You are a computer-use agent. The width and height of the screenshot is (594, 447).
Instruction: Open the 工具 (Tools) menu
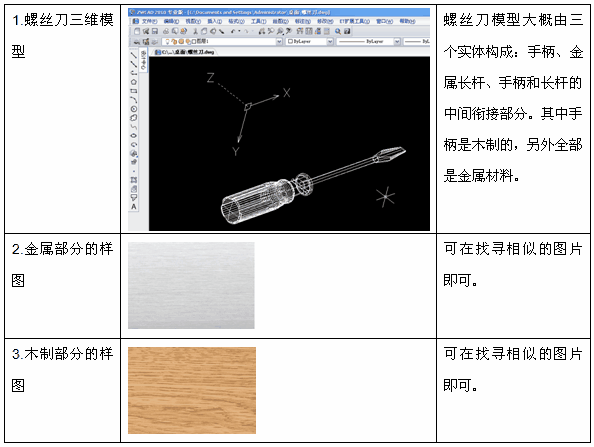point(259,21)
